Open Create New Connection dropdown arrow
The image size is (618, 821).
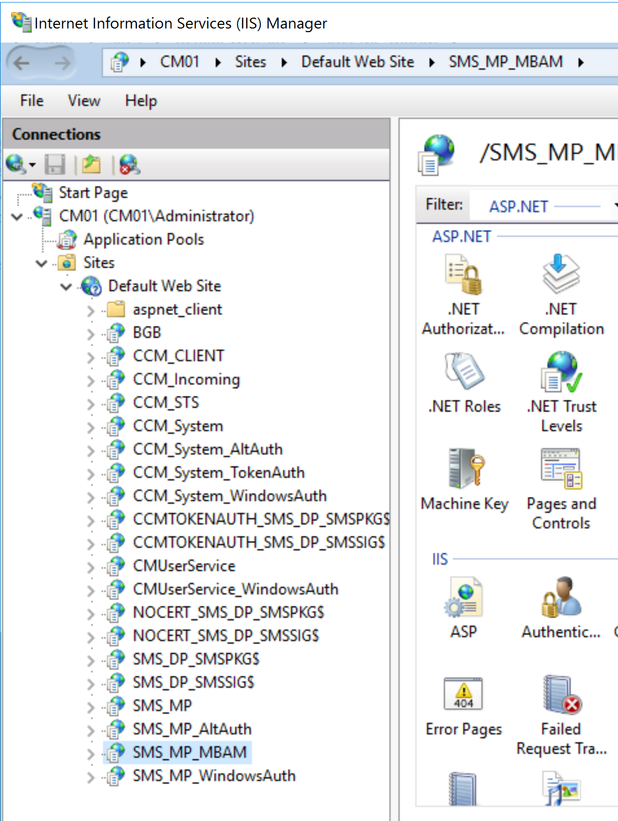pyautogui.click(x=32, y=165)
